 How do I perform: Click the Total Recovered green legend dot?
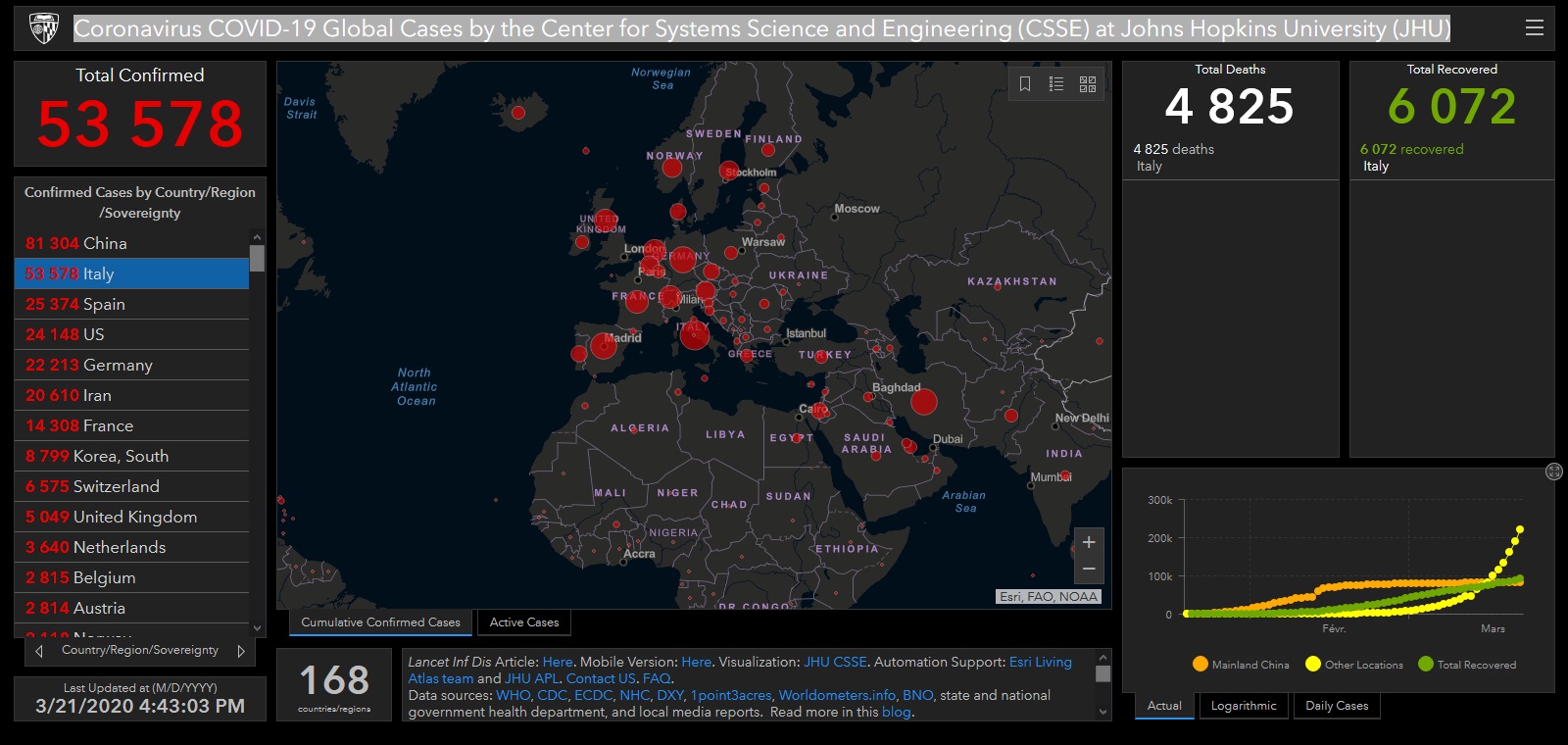[x=1426, y=664]
